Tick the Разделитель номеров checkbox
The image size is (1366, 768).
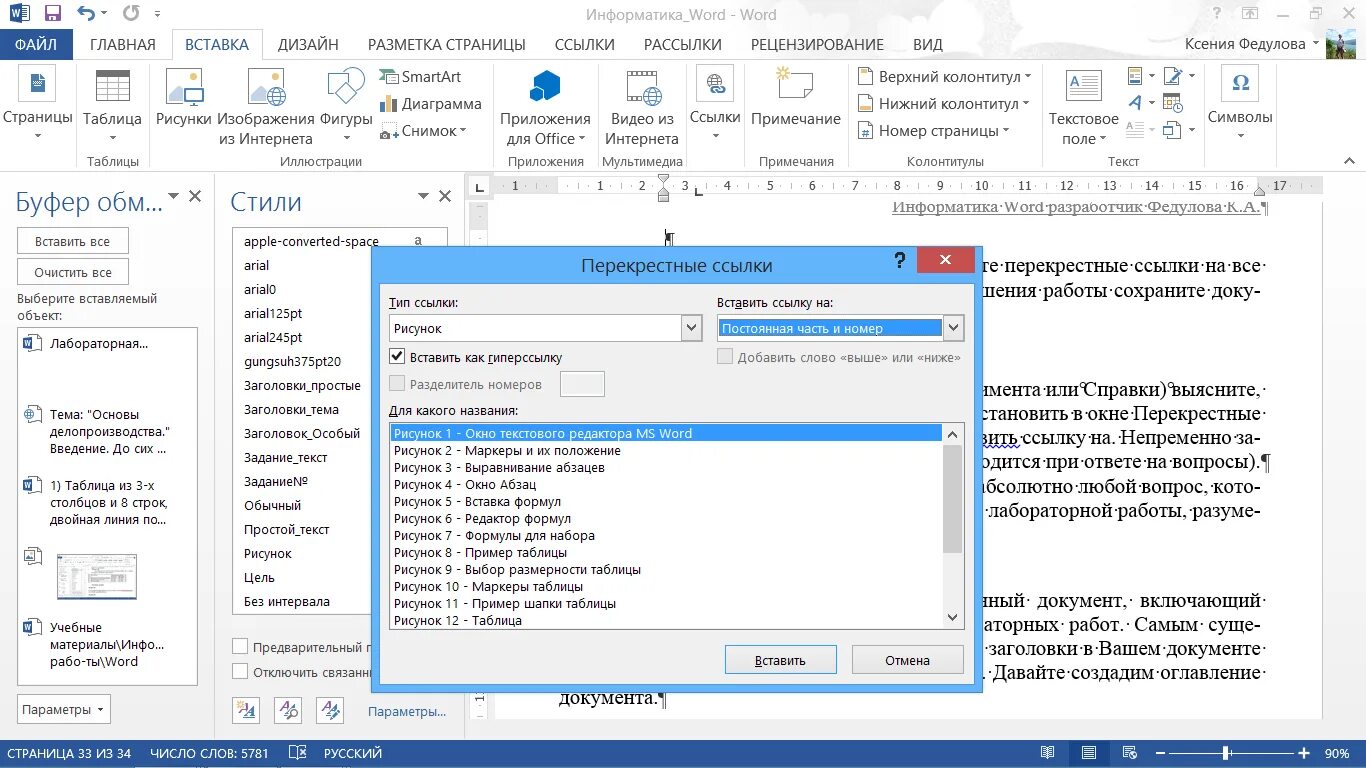(398, 384)
